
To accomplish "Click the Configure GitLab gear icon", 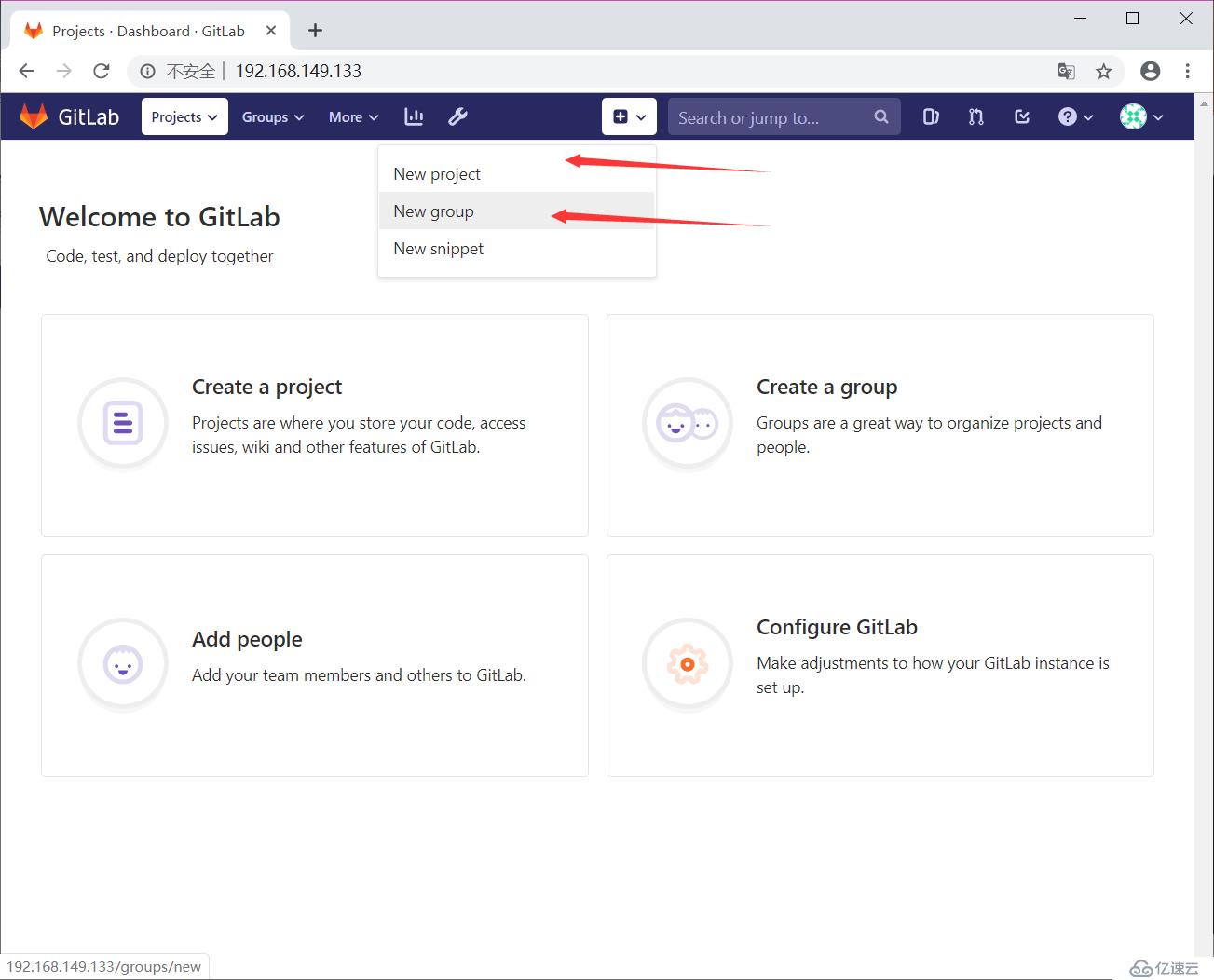I will pos(688,664).
